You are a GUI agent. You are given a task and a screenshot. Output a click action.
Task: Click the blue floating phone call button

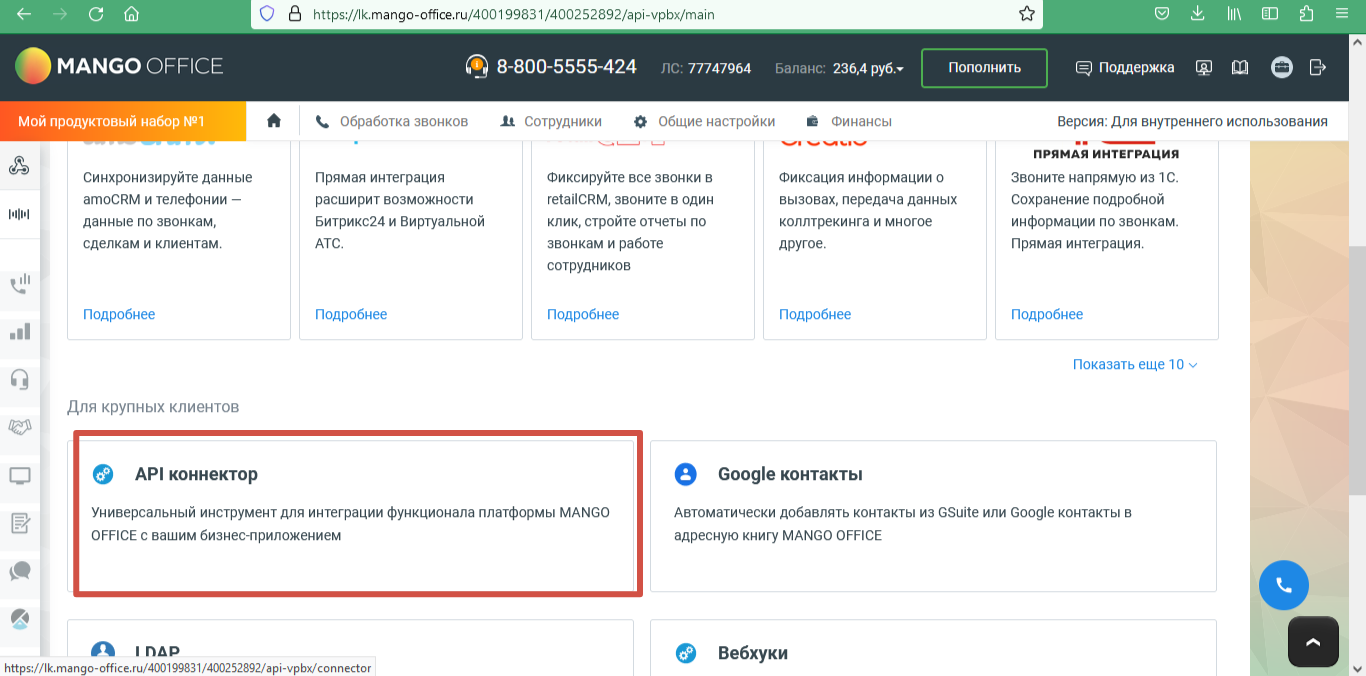point(1284,585)
